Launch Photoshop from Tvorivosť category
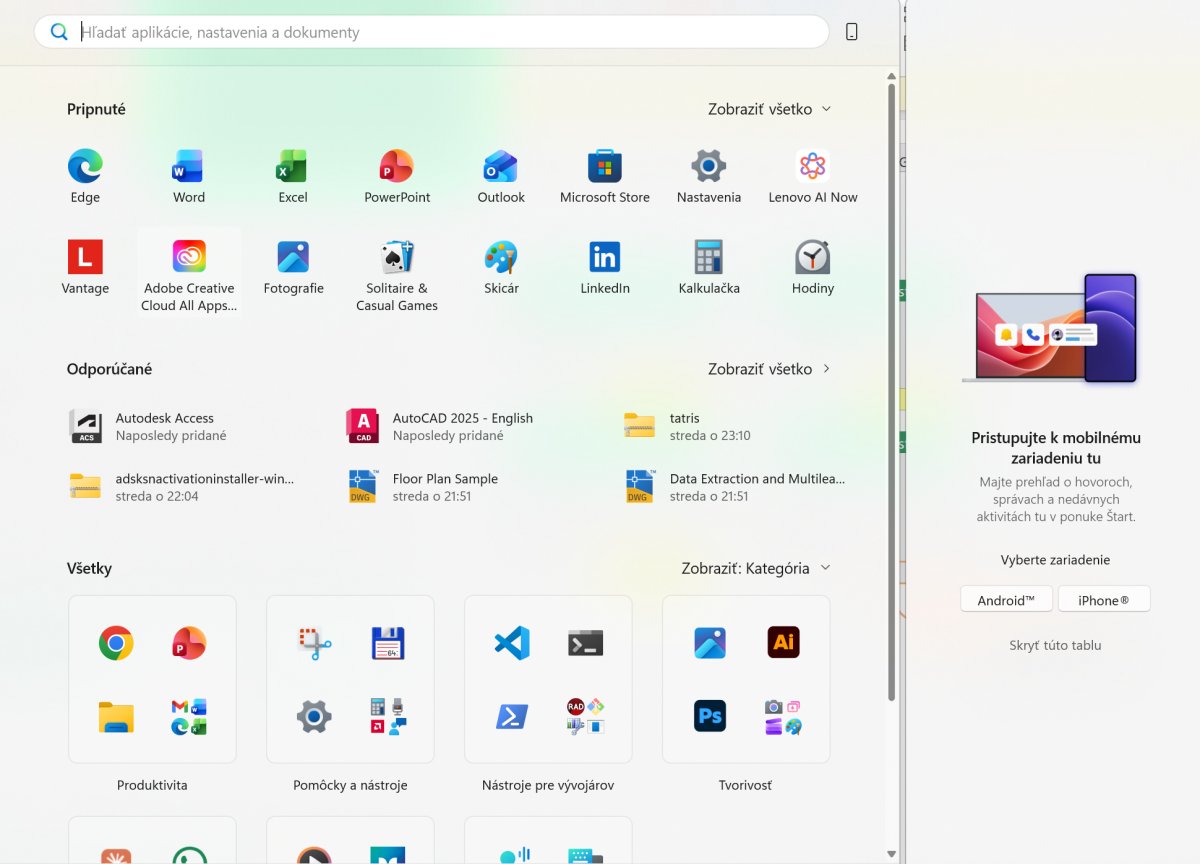Image resolution: width=1200 pixels, height=864 pixels. (710, 716)
